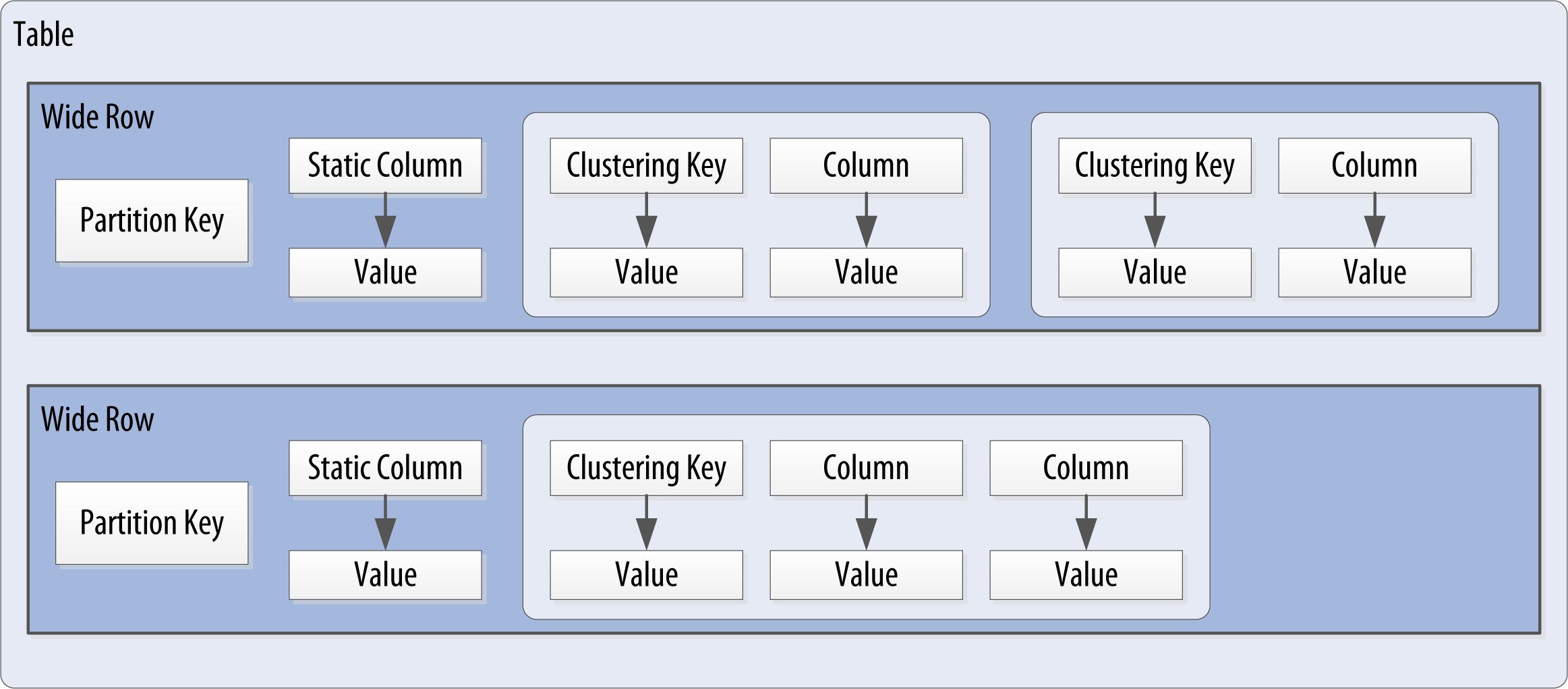Click the arrow below the bottom row's Clustering Key
Screen dimensions: 1568x689
click(x=646, y=524)
